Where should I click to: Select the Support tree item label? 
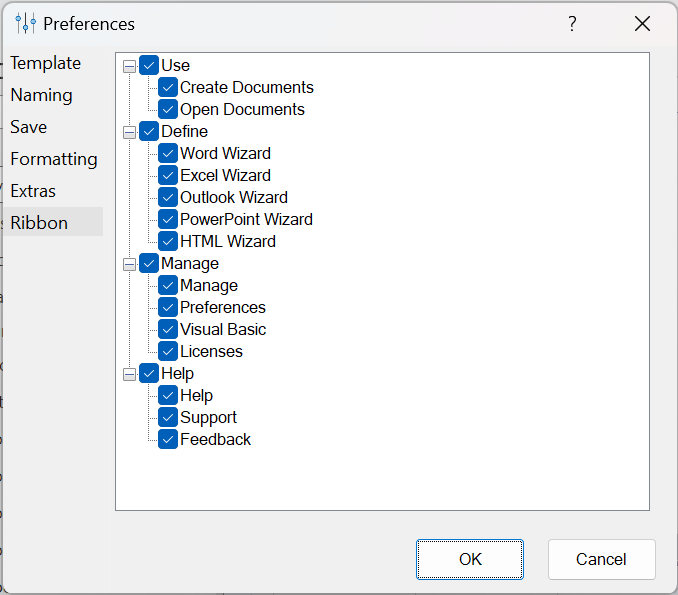(208, 417)
